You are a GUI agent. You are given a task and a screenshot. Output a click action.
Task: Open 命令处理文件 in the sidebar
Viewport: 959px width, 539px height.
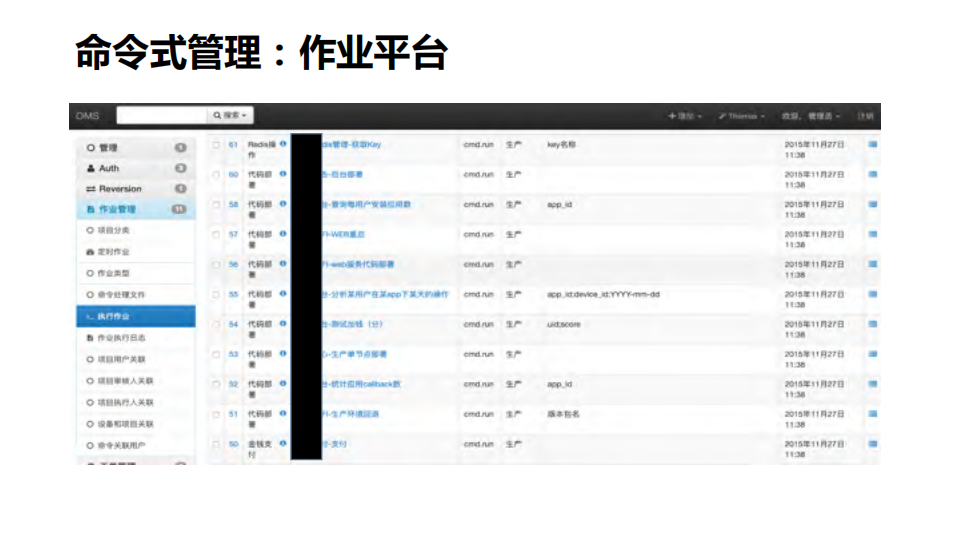[136, 295]
